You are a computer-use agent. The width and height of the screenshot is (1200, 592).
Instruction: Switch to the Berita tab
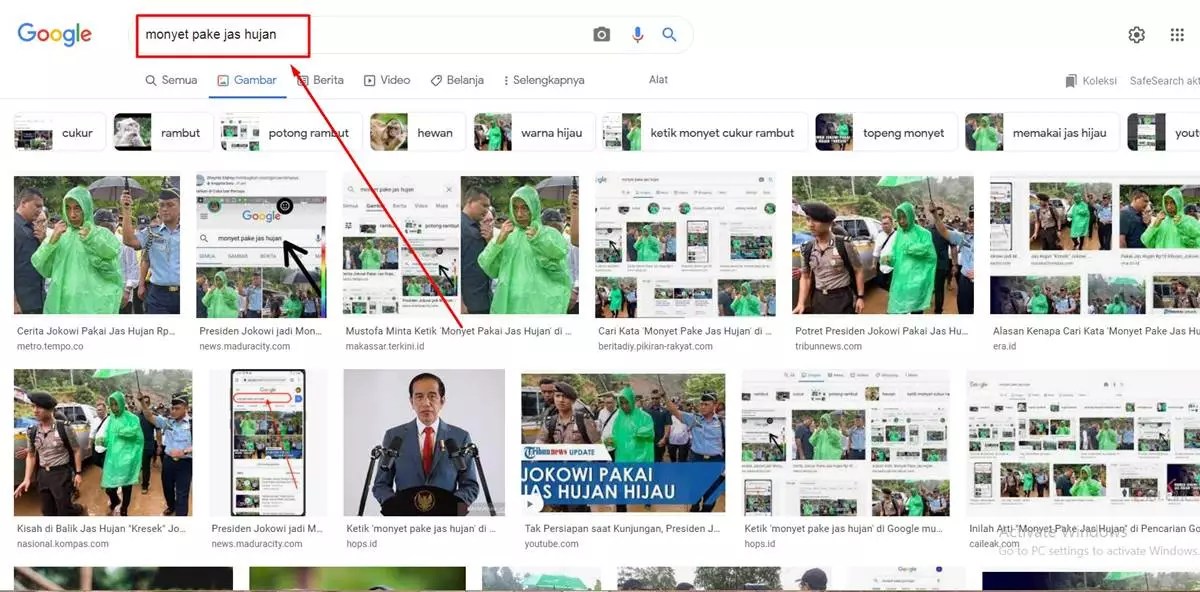(x=320, y=80)
